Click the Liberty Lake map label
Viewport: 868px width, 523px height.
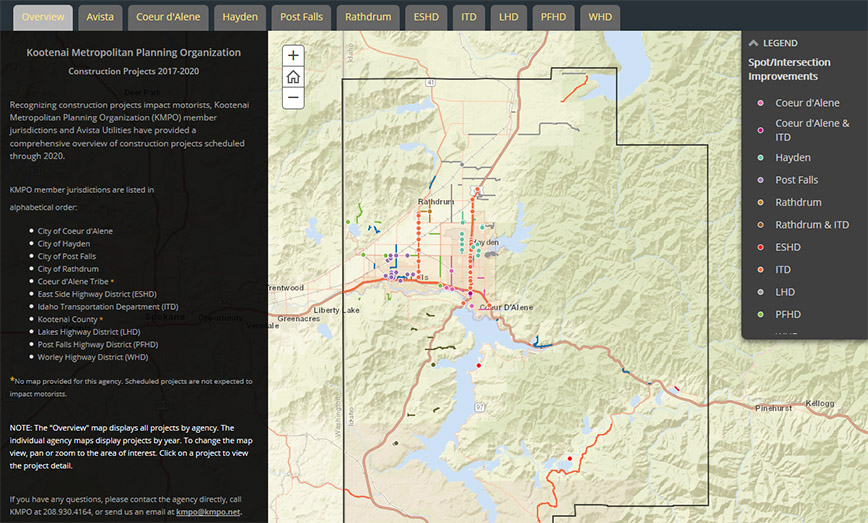(x=337, y=310)
